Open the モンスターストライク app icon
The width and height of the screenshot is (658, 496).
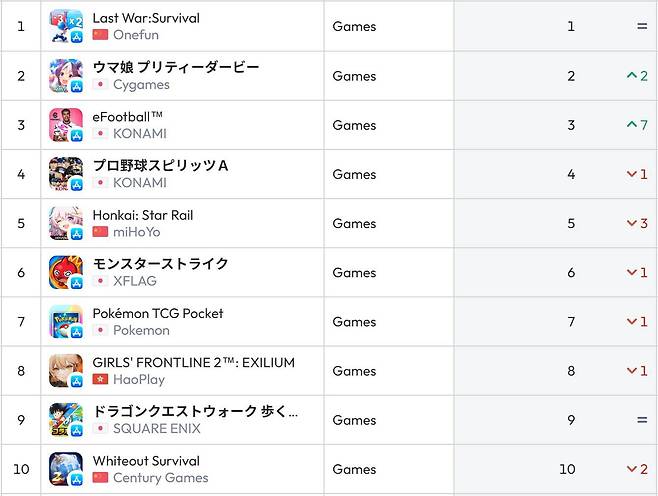click(66, 272)
